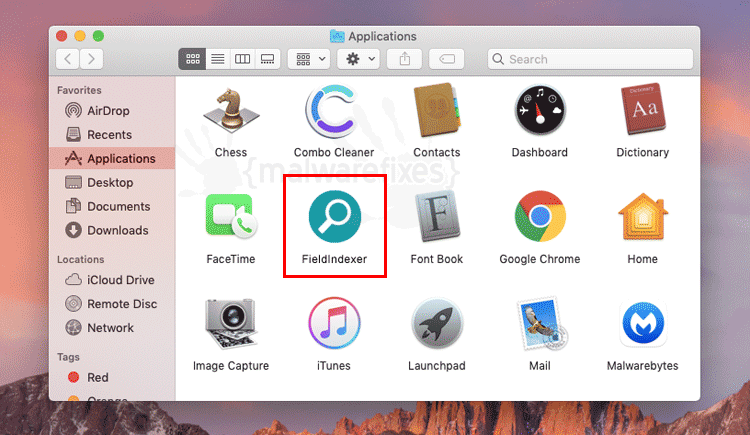Image resolution: width=750 pixels, height=435 pixels.
Task: Switch to icon view
Action: pyautogui.click(x=192, y=59)
